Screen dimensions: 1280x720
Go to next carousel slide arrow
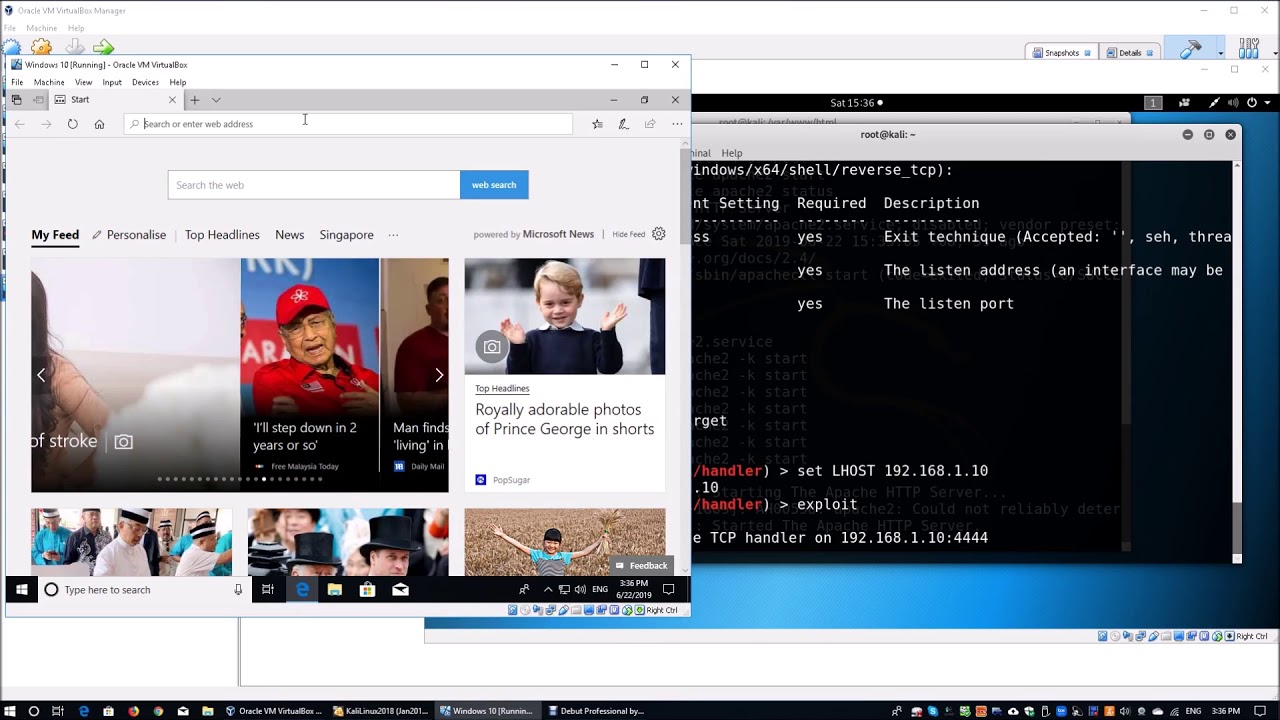point(438,375)
